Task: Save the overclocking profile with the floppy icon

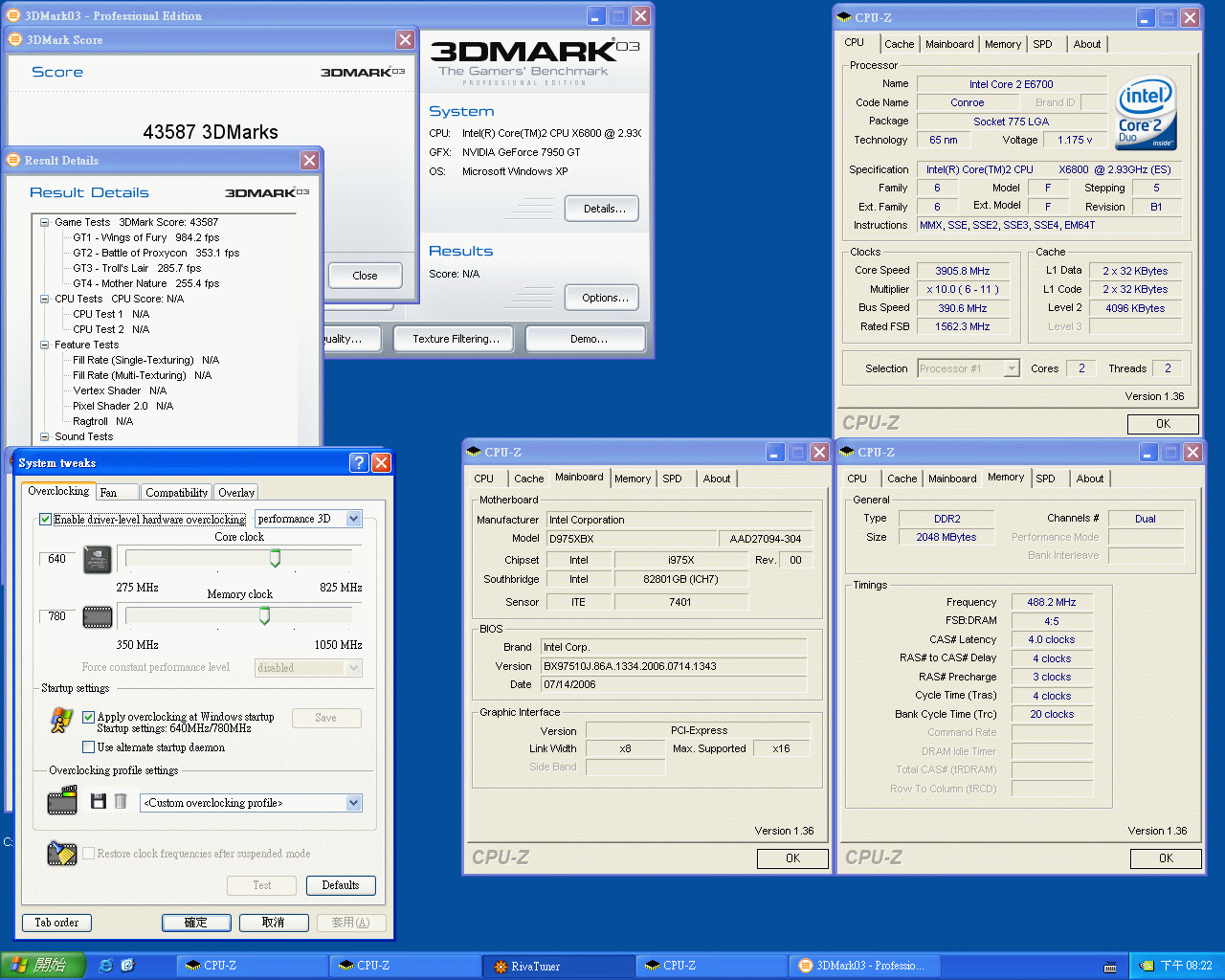Action: 98,801
